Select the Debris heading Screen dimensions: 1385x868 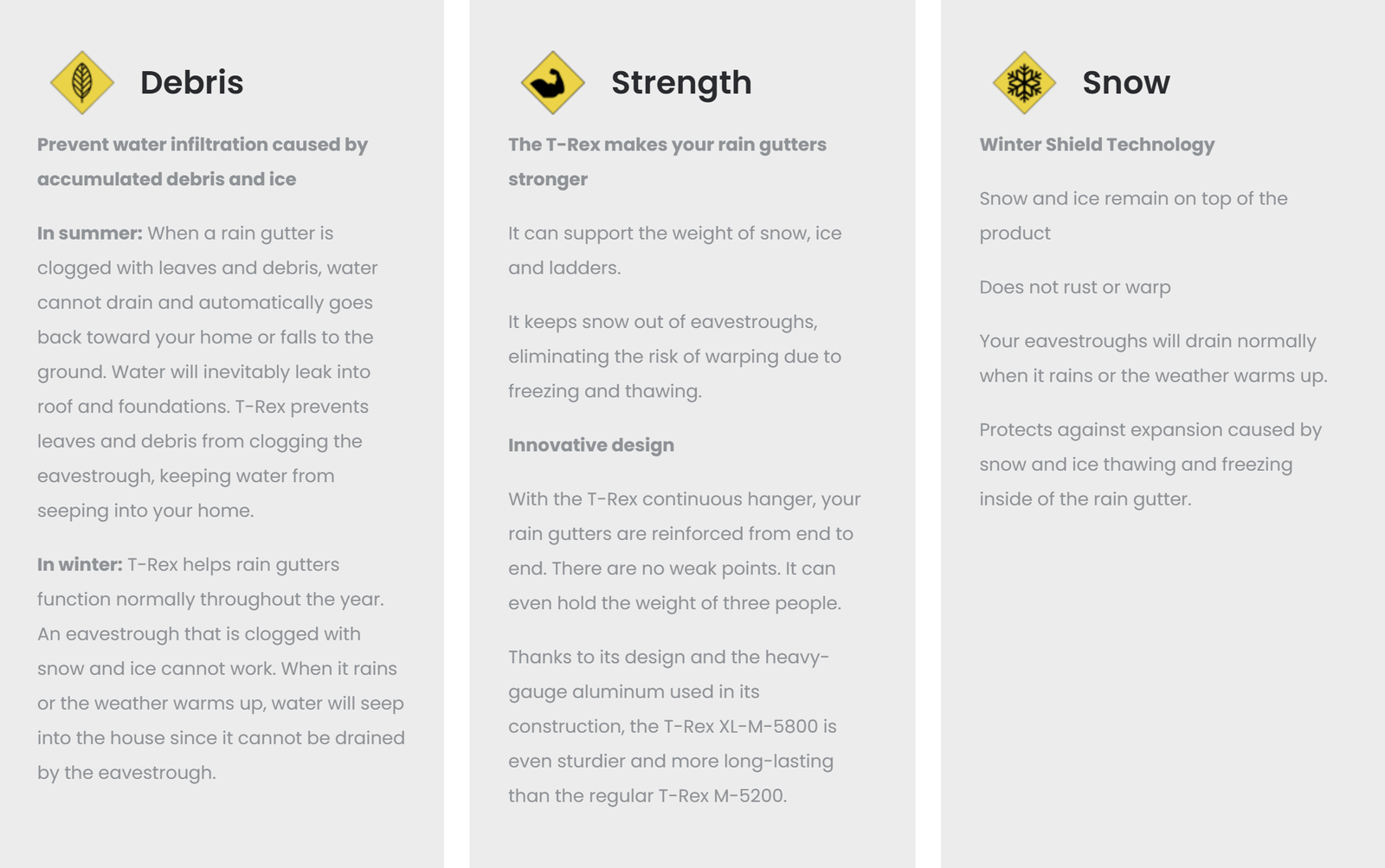point(191,82)
